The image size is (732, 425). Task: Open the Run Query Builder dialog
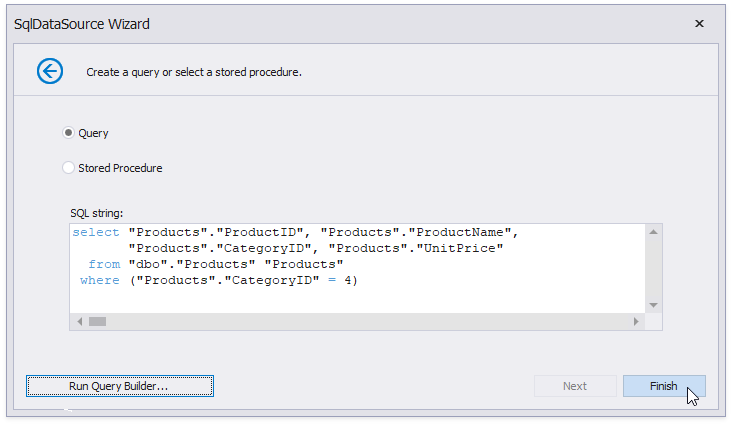click(x=120, y=386)
